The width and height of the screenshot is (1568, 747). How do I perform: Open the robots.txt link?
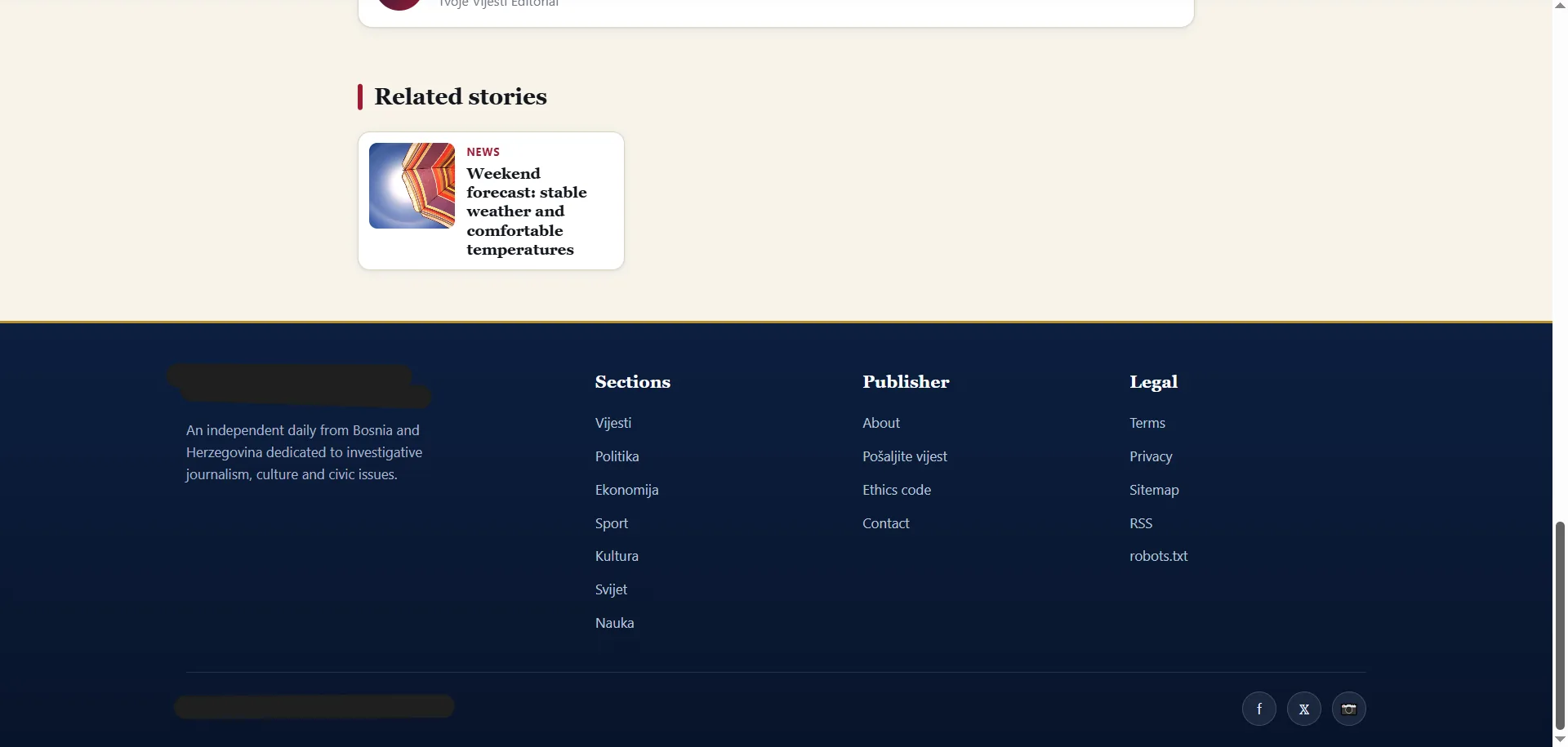[1158, 556]
